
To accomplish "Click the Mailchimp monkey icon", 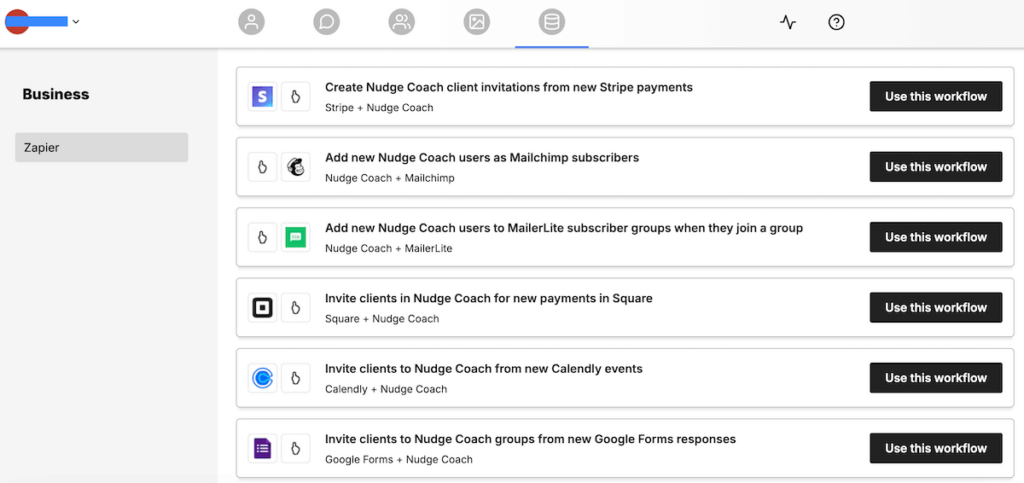I will [295, 167].
